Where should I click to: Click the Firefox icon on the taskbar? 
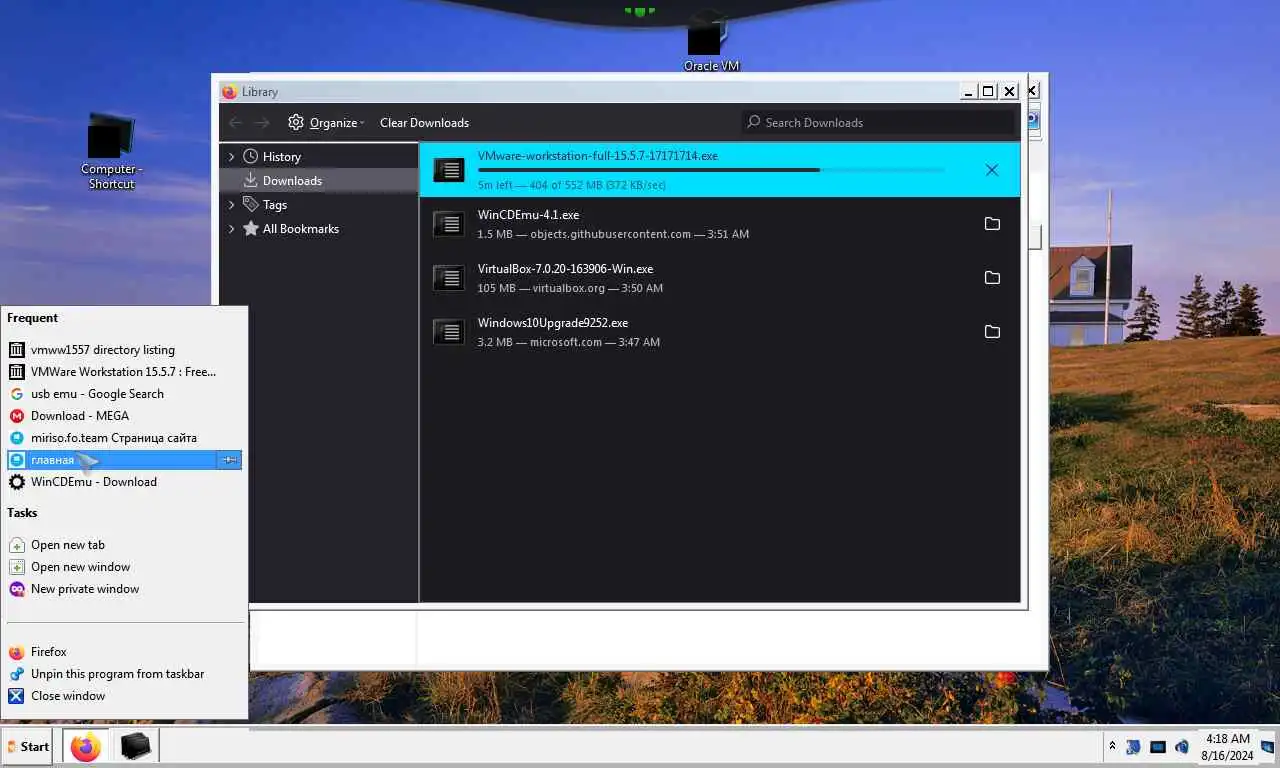coord(86,747)
